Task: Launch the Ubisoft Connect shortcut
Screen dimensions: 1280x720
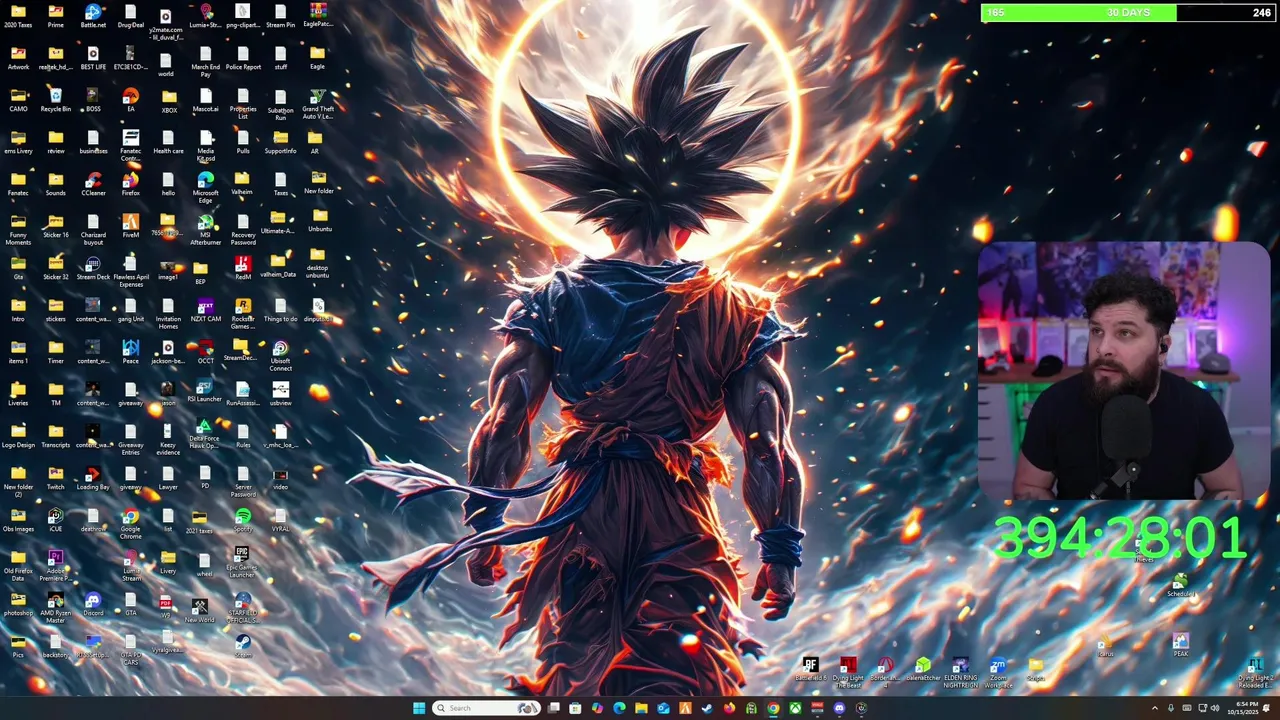Action: (x=281, y=356)
